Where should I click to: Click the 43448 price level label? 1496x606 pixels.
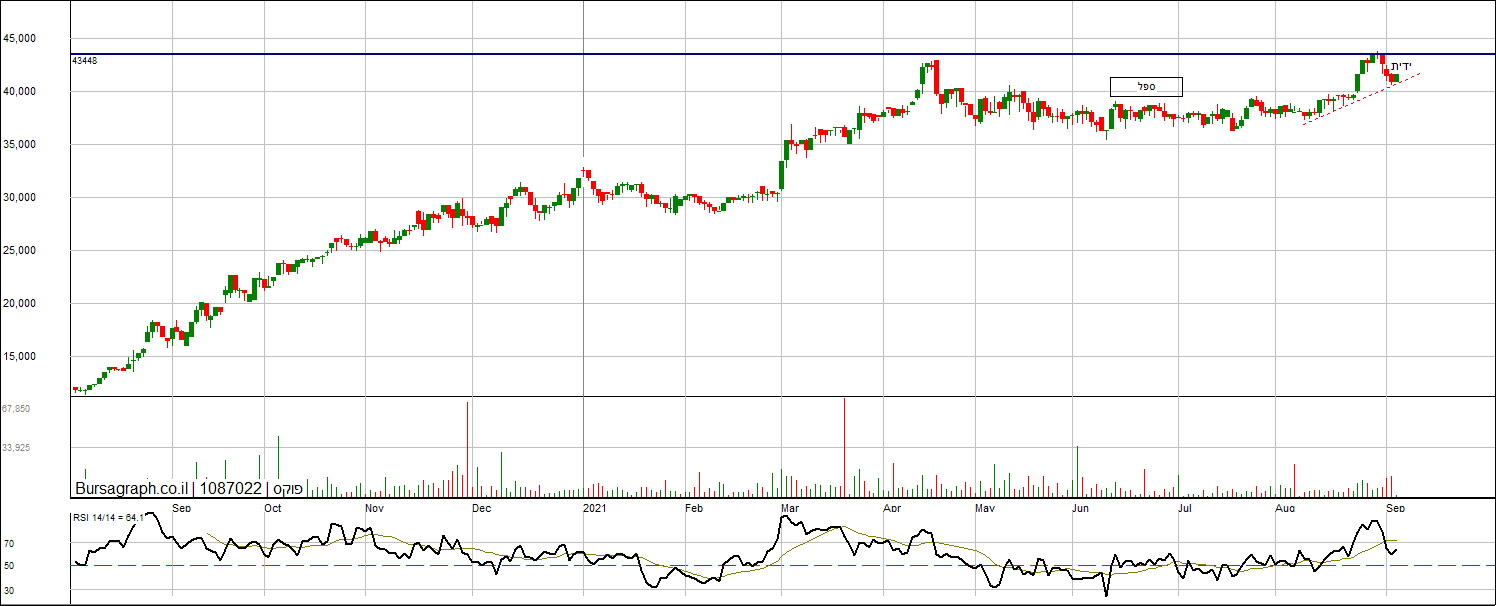84,61
